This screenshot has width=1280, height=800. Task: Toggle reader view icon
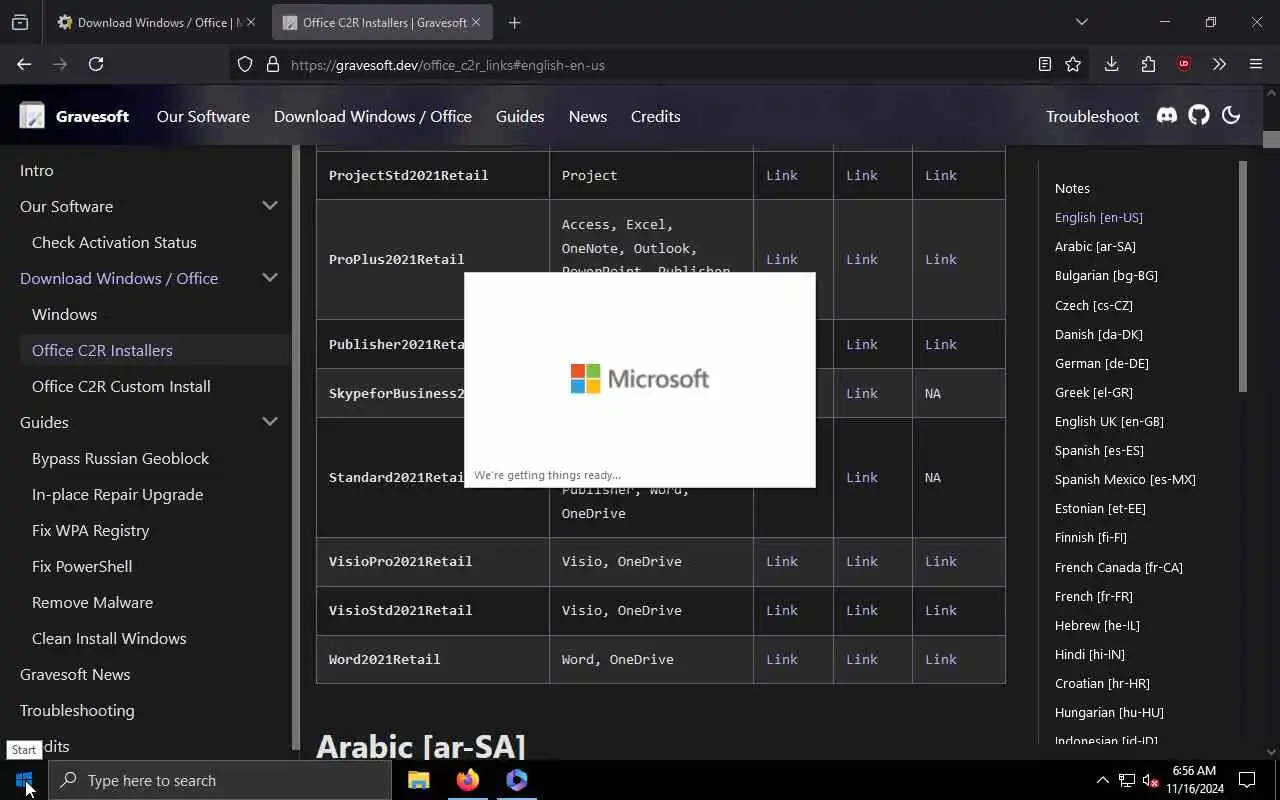[1044, 64]
